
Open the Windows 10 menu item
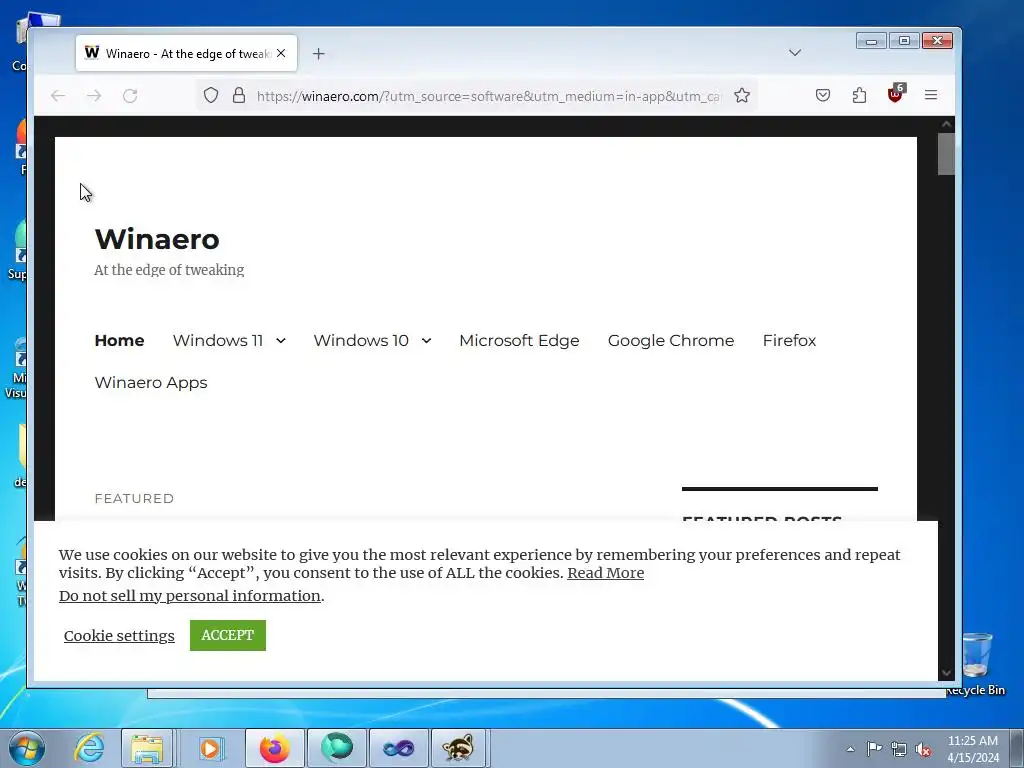coord(361,340)
